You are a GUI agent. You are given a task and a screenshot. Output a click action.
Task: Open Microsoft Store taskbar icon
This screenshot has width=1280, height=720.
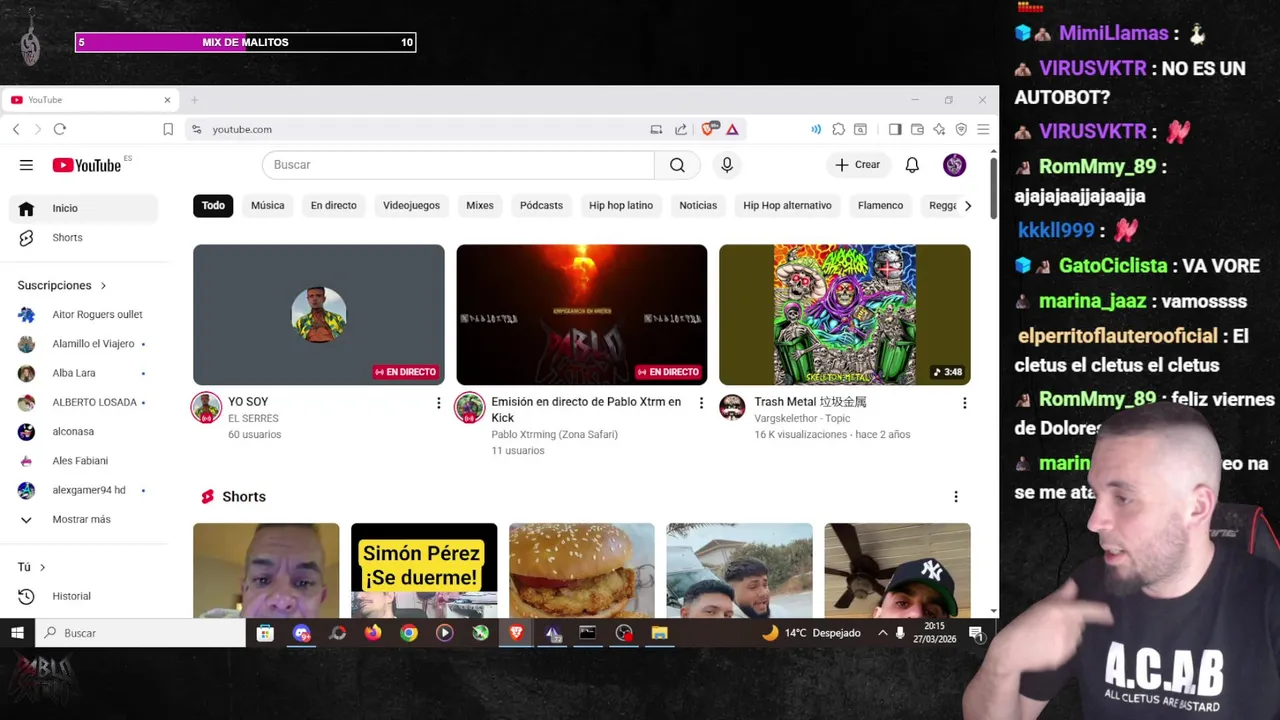coord(265,633)
